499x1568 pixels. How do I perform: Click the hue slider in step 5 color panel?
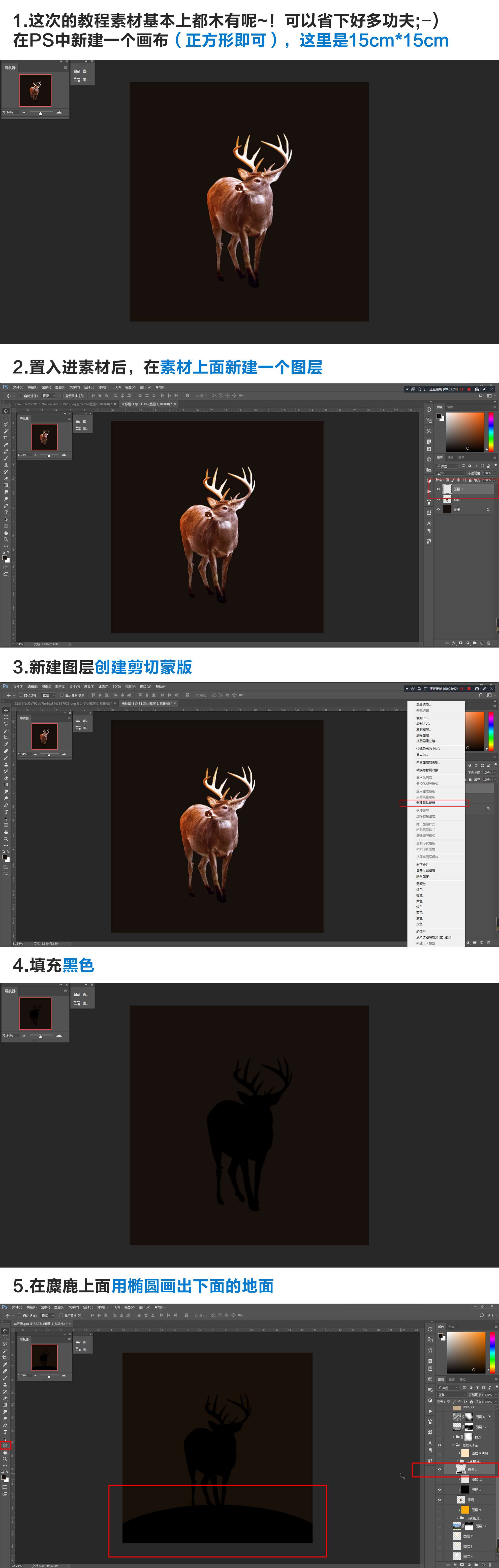click(492, 1352)
